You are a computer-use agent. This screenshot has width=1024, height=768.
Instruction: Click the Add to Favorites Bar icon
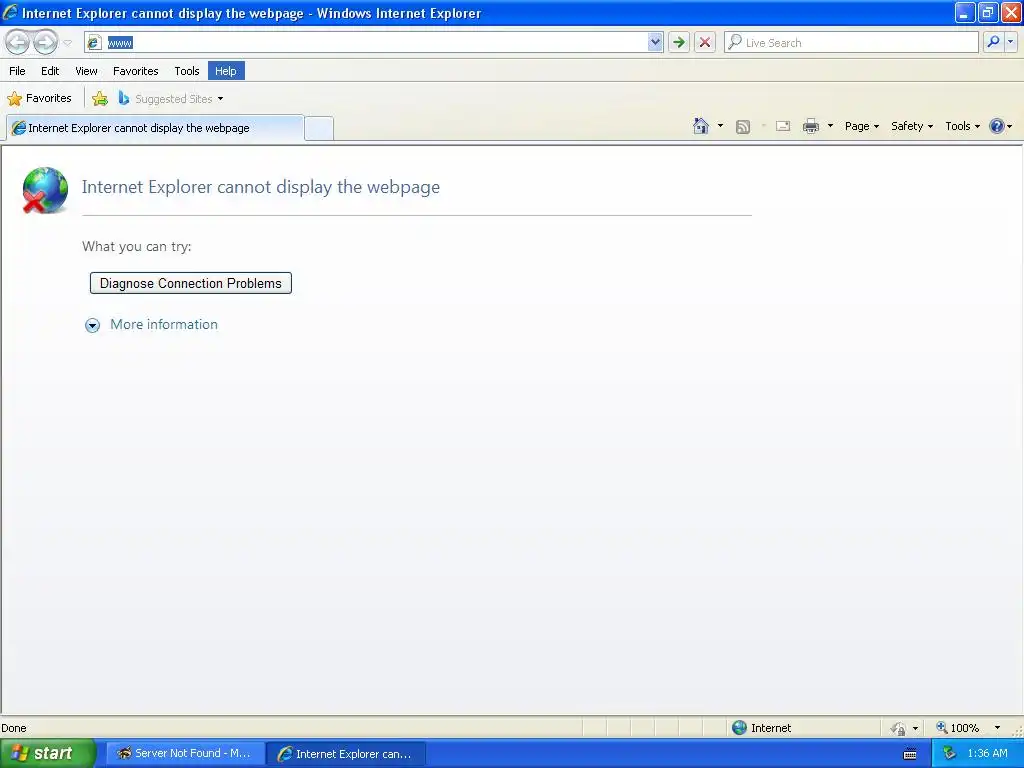pyautogui.click(x=100, y=99)
